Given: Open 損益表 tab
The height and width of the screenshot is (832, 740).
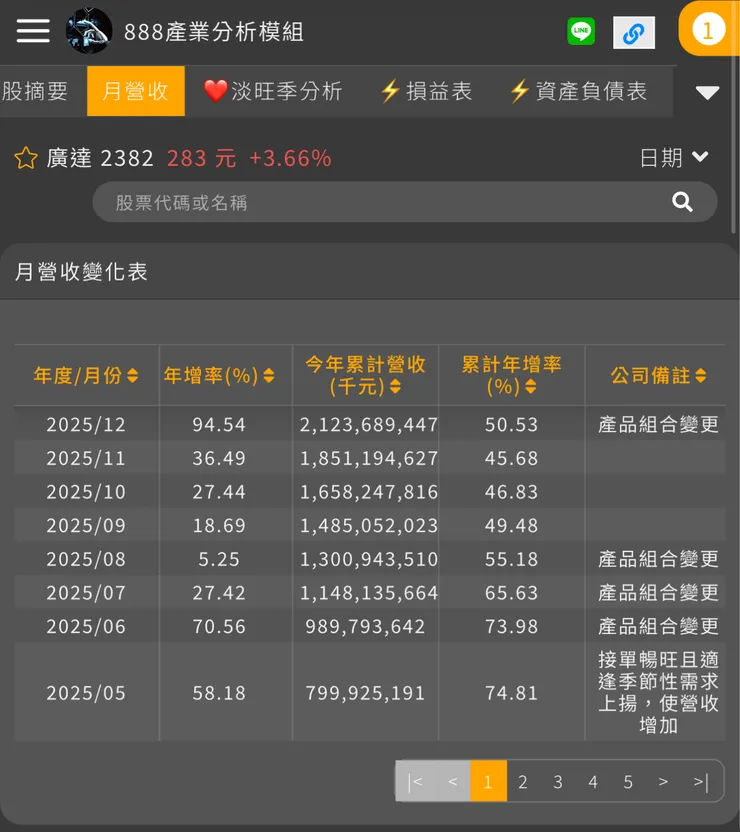Looking at the screenshot, I should [x=426, y=91].
